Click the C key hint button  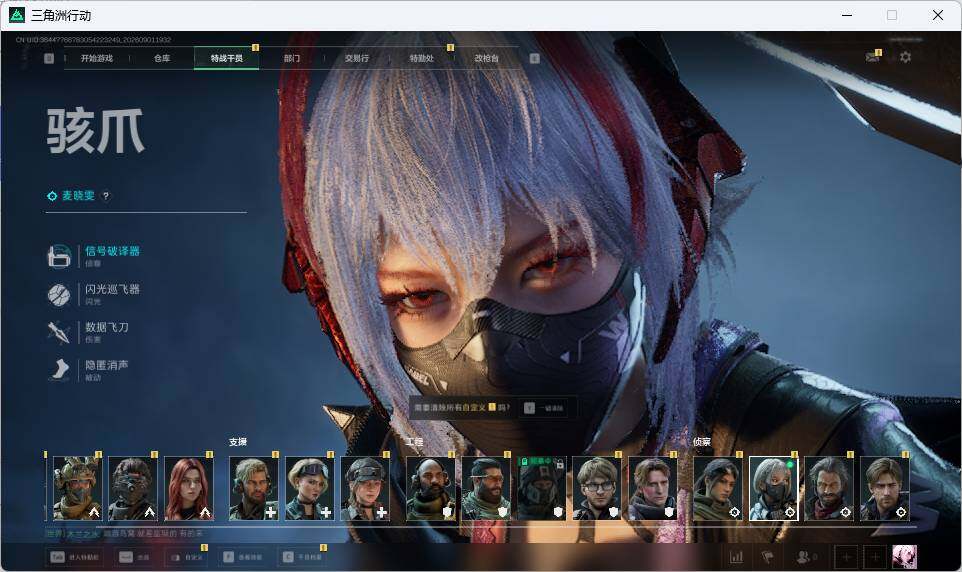[302, 557]
